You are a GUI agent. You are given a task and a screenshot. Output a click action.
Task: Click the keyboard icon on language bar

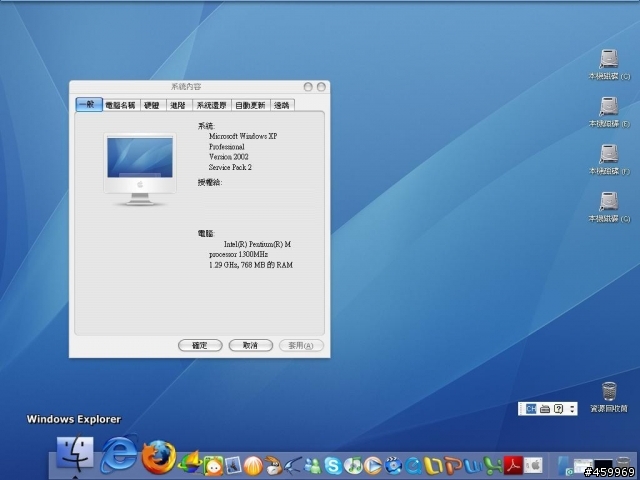pyautogui.click(x=544, y=409)
